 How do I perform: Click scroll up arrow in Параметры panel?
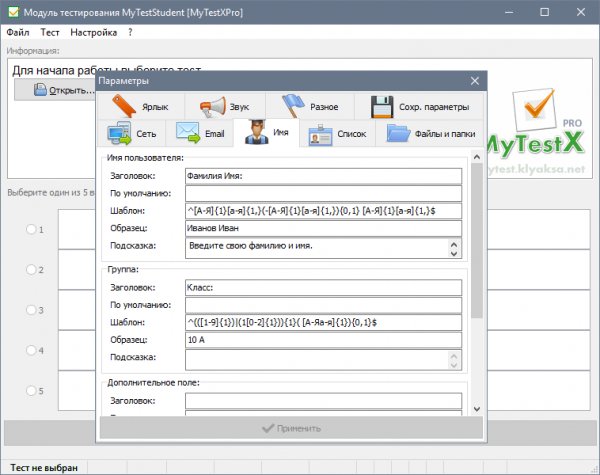(x=477, y=157)
